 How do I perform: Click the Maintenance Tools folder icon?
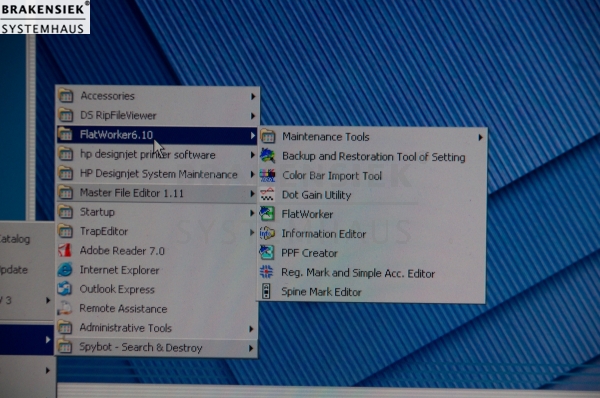tap(268, 137)
